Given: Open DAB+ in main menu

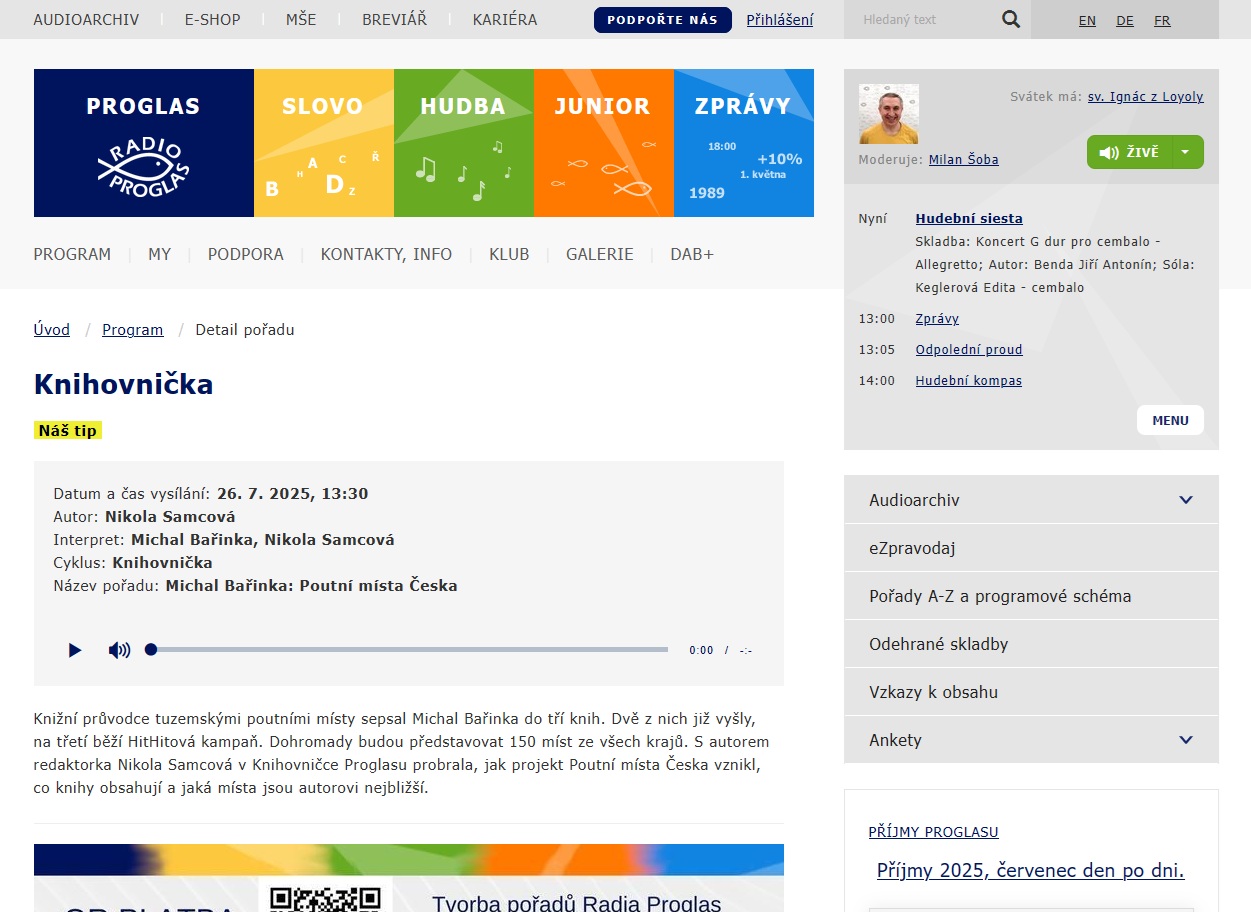Looking at the screenshot, I should pyautogui.click(x=692, y=254).
